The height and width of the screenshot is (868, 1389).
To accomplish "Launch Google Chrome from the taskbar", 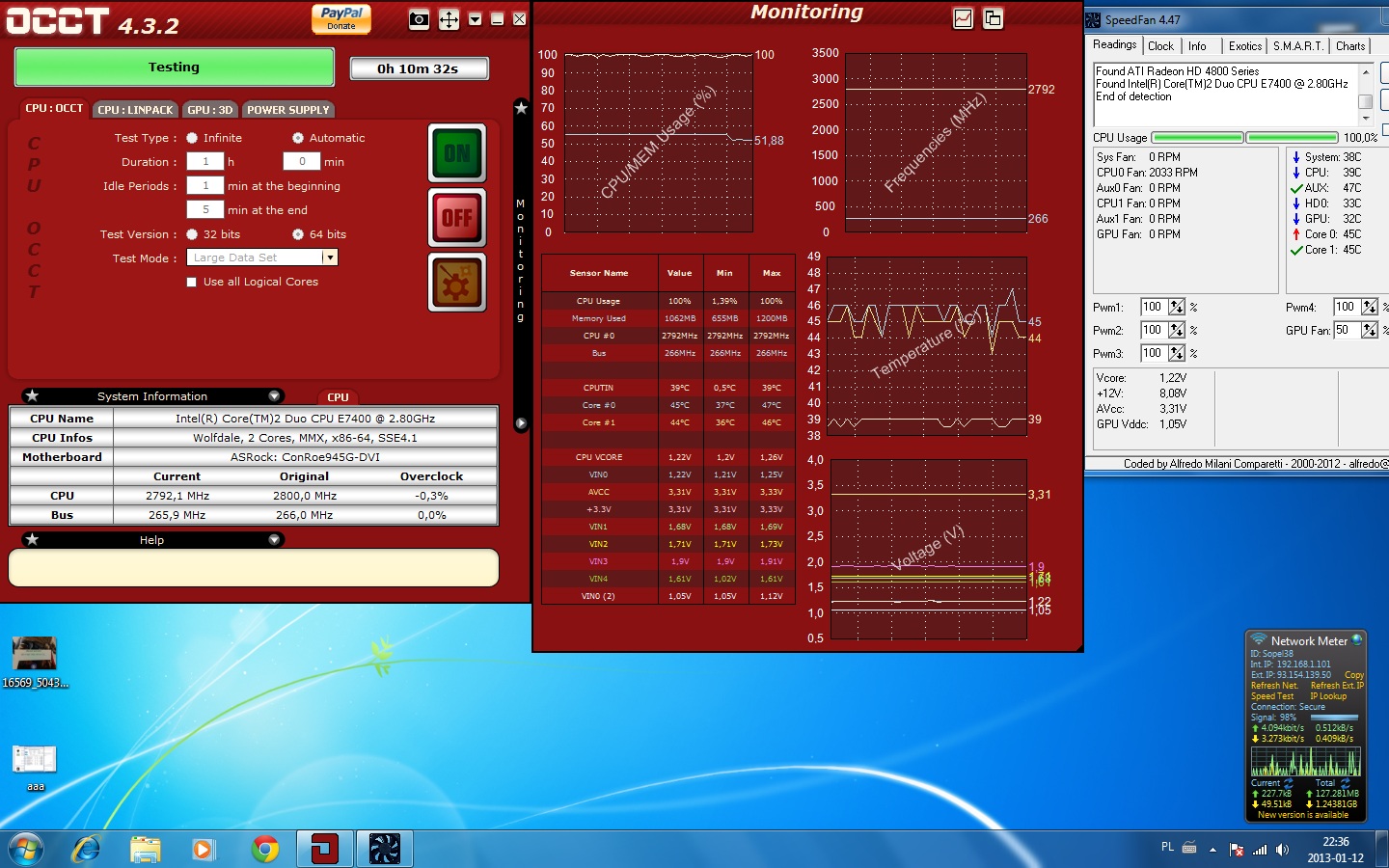I will [x=265, y=849].
